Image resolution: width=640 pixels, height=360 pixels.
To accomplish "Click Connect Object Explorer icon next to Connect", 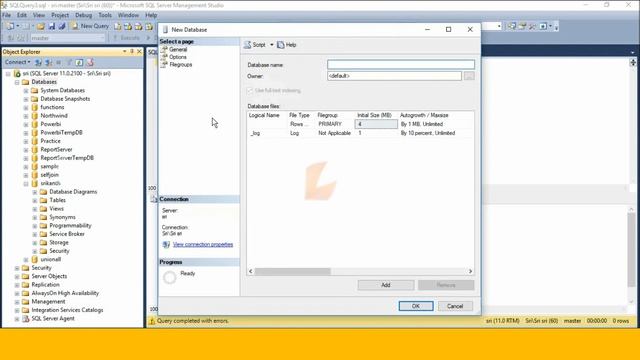I will coord(38,62).
